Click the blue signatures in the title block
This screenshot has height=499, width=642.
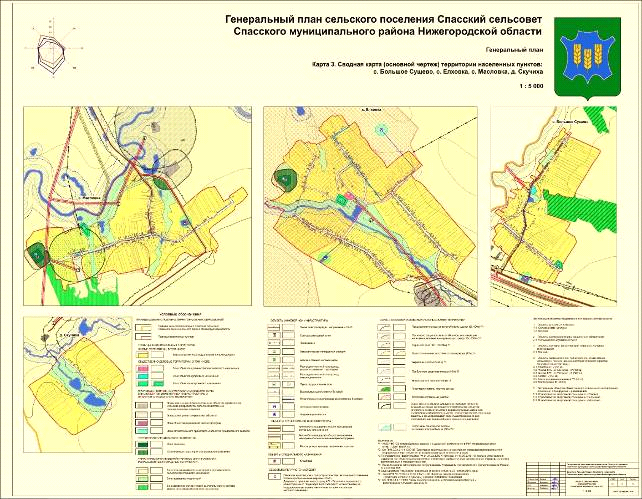click(555, 483)
